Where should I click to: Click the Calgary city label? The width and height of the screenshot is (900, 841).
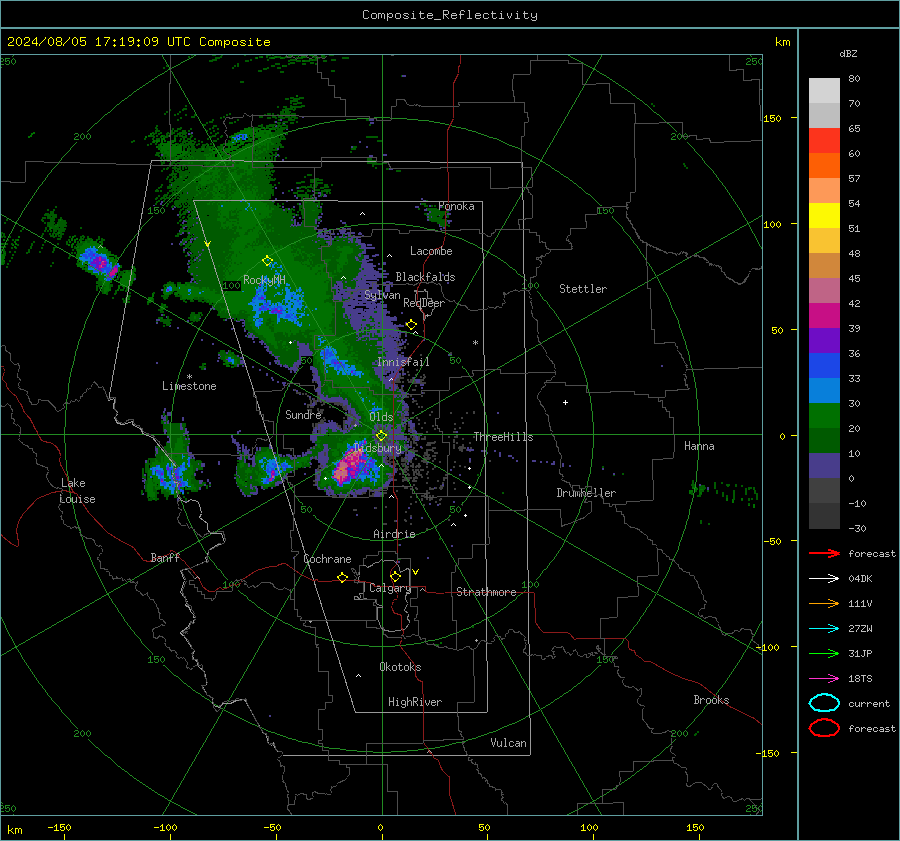(390, 588)
